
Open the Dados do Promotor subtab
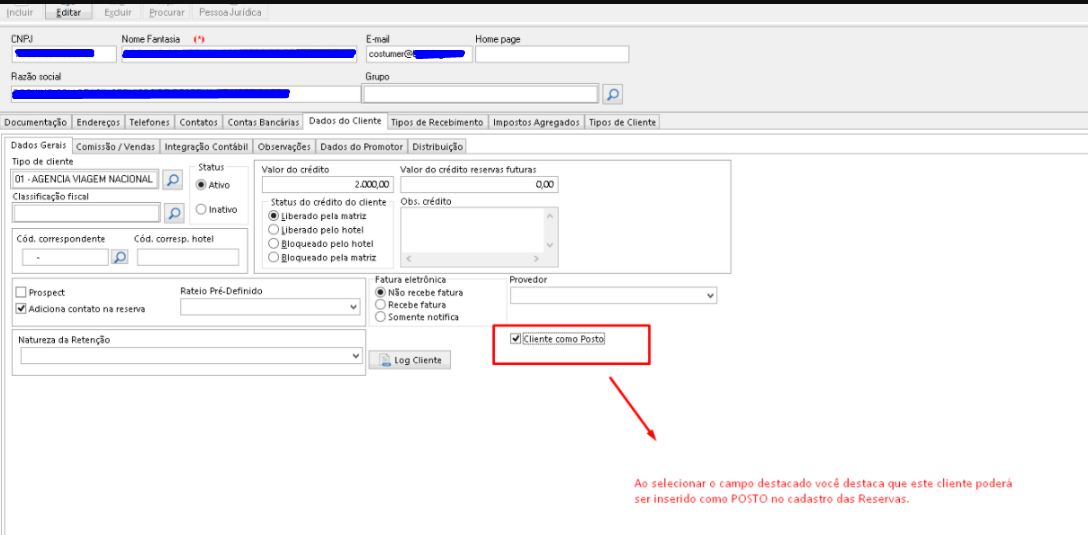pyautogui.click(x=361, y=146)
